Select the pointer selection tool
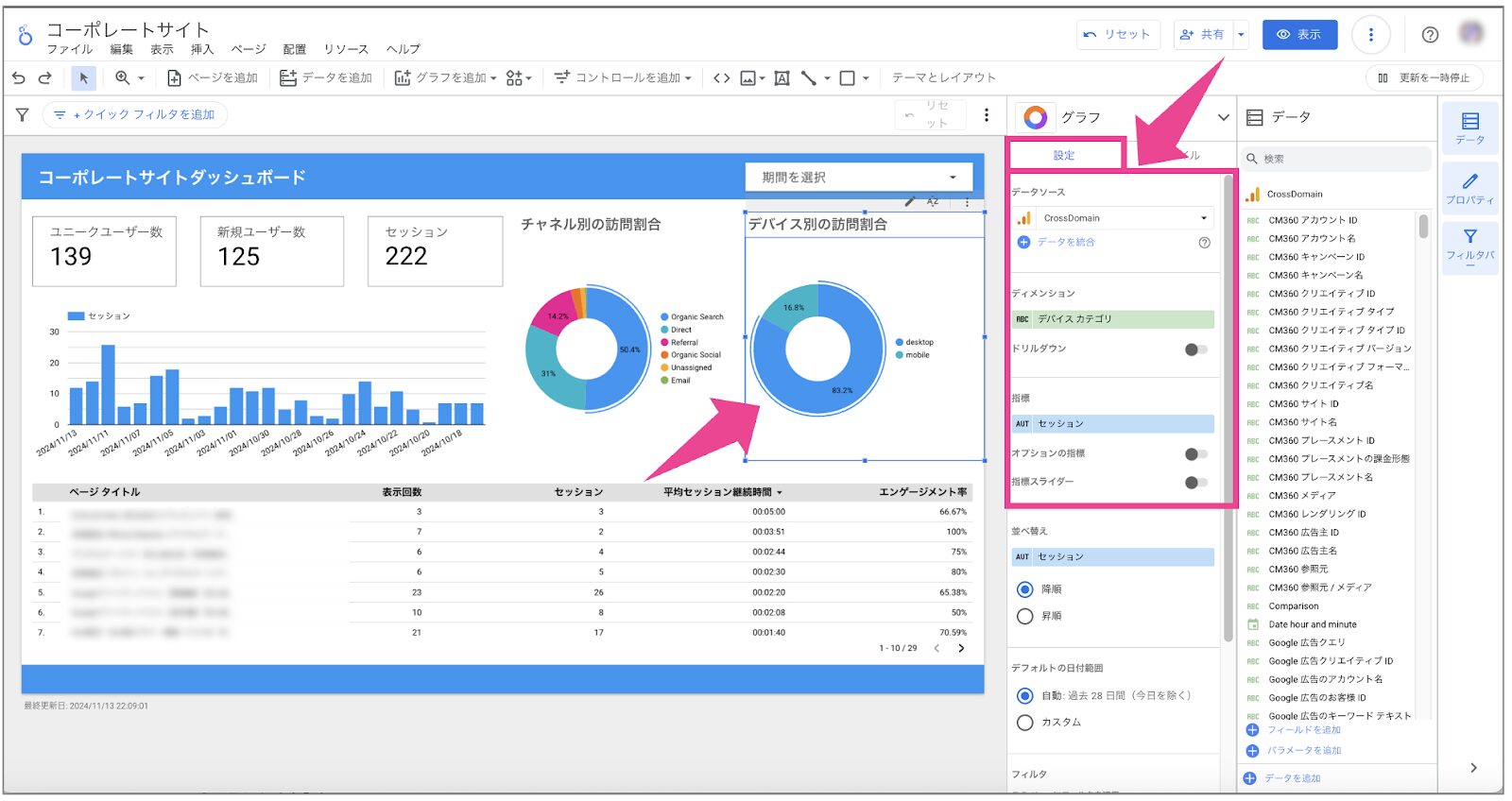Screen dimensions: 1512x801 (x=83, y=77)
